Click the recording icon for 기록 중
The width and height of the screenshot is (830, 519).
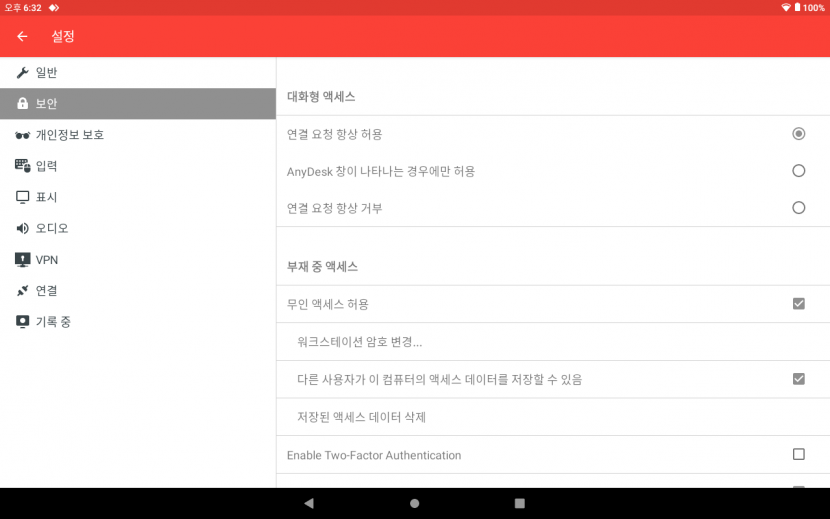(x=22, y=321)
